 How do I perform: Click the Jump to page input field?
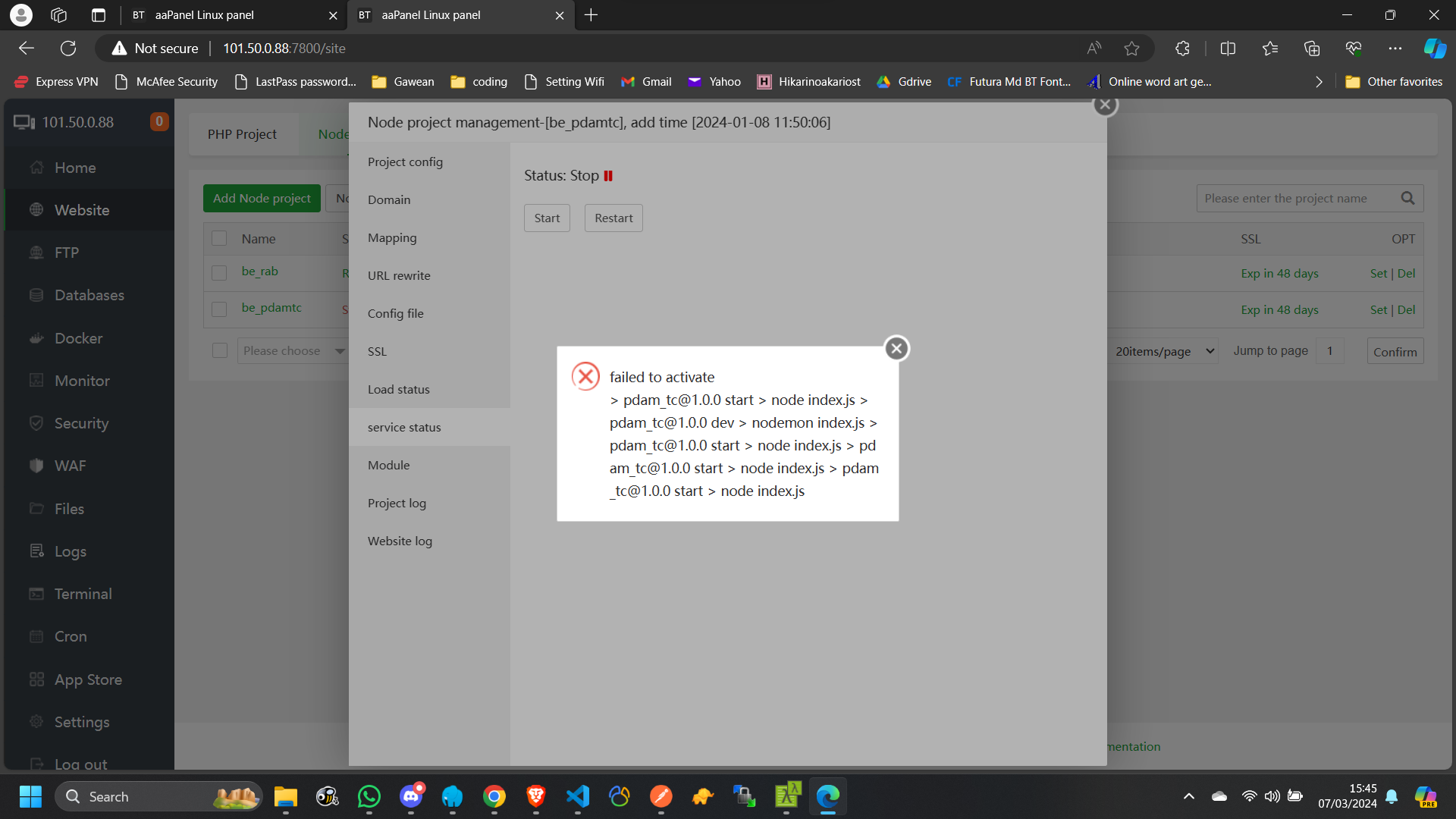pyautogui.click(x=1330, y=350)
